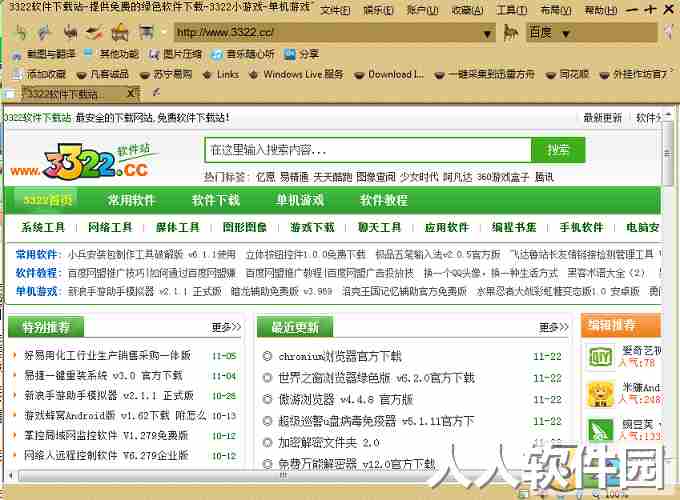
Task: Open the 文件 menu
Action: tap(335, 10)
